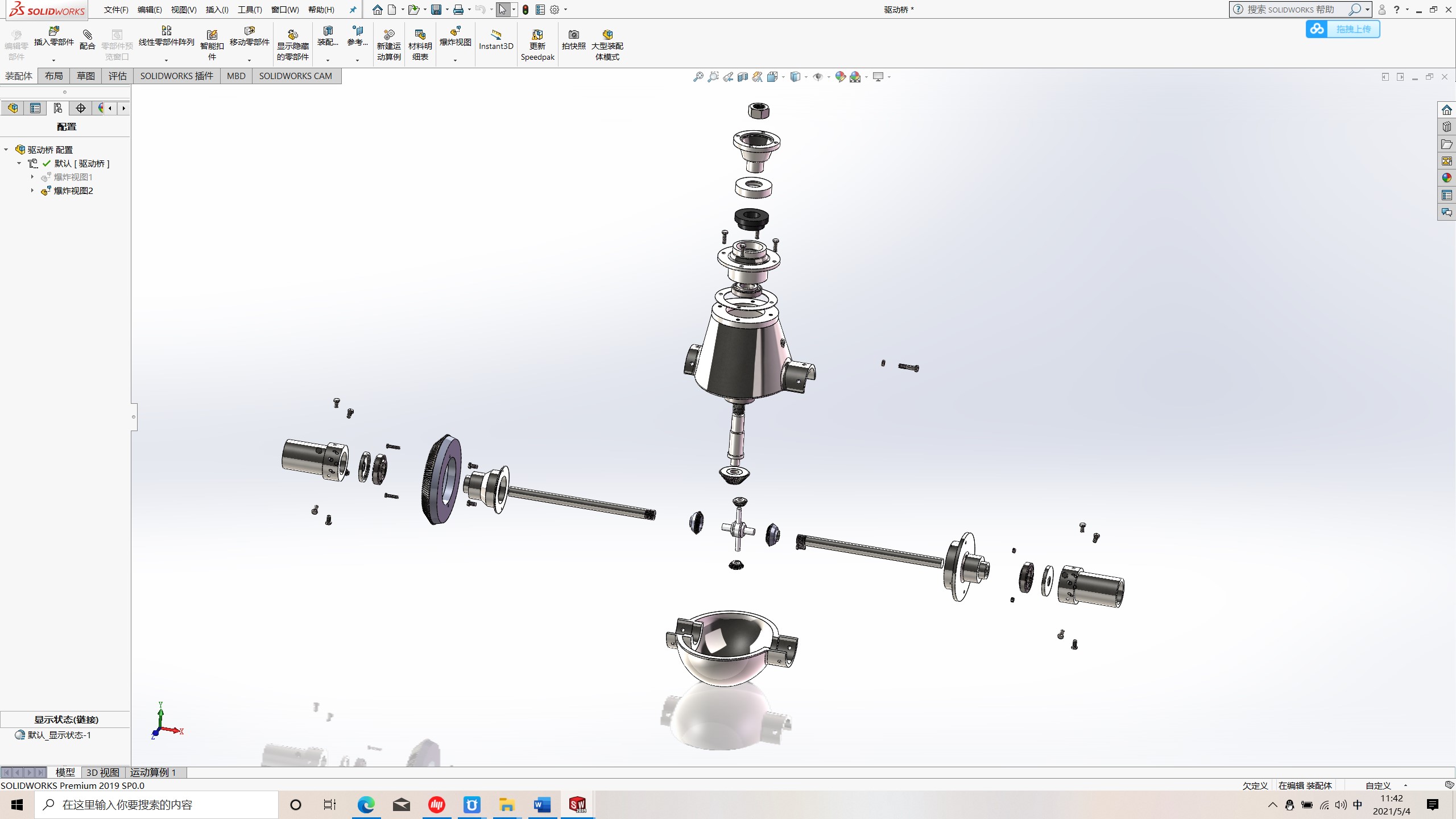
Task: Insert a Bill of Materials (材料明细表)
Action: click(420, 45)
